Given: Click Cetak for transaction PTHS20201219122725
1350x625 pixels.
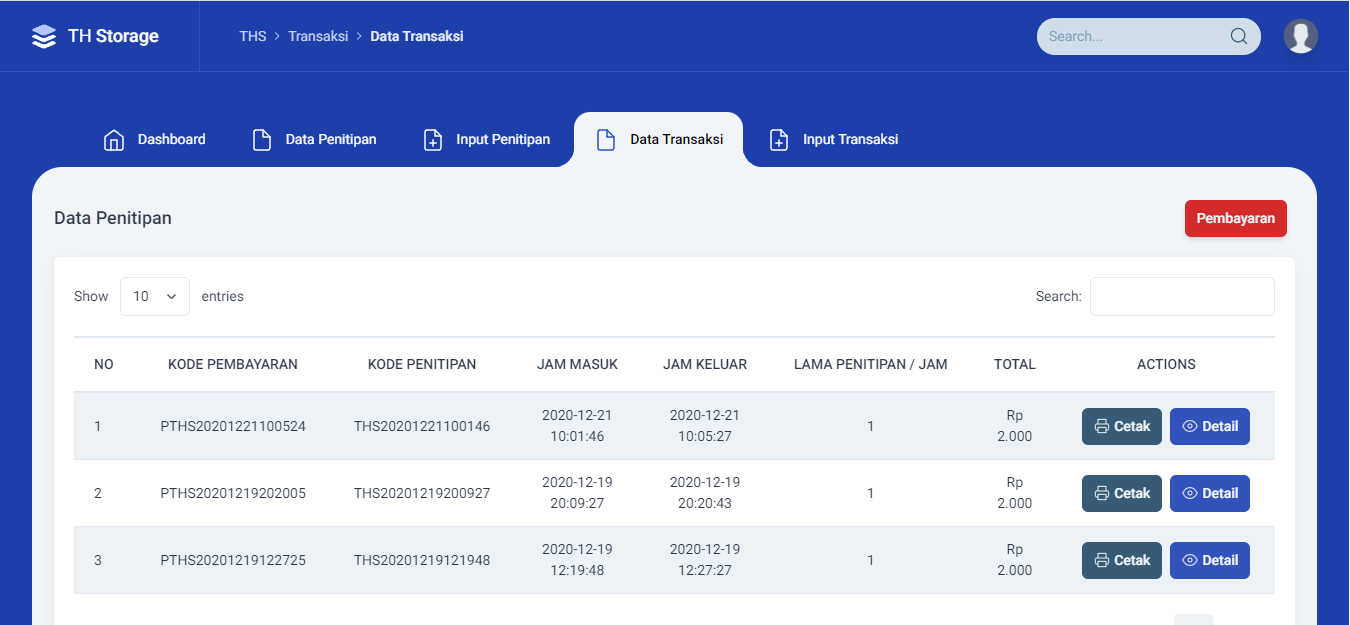Looking at the screenshot, I should [x=1121, y=561].
